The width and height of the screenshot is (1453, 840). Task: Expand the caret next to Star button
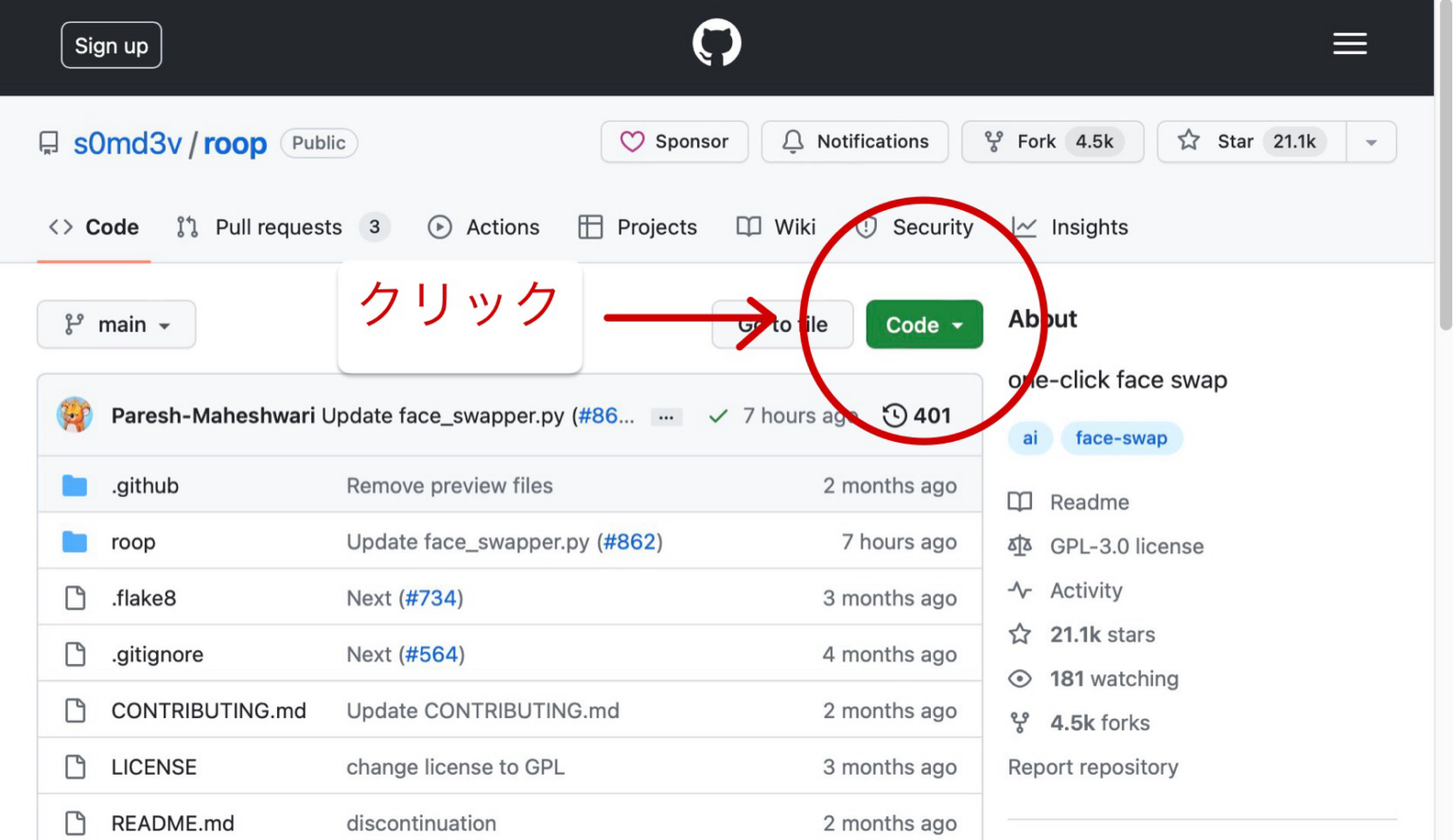(1371, 141)
